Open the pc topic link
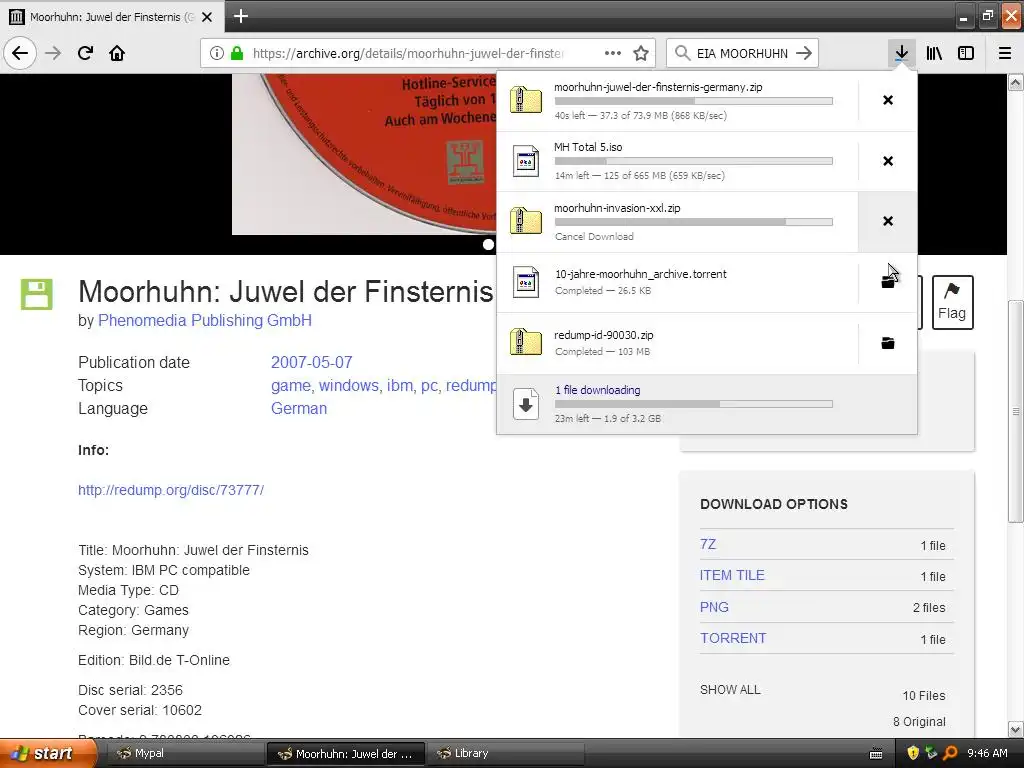1024x768 pixels. pyautogui.click(x=429, y=385)
